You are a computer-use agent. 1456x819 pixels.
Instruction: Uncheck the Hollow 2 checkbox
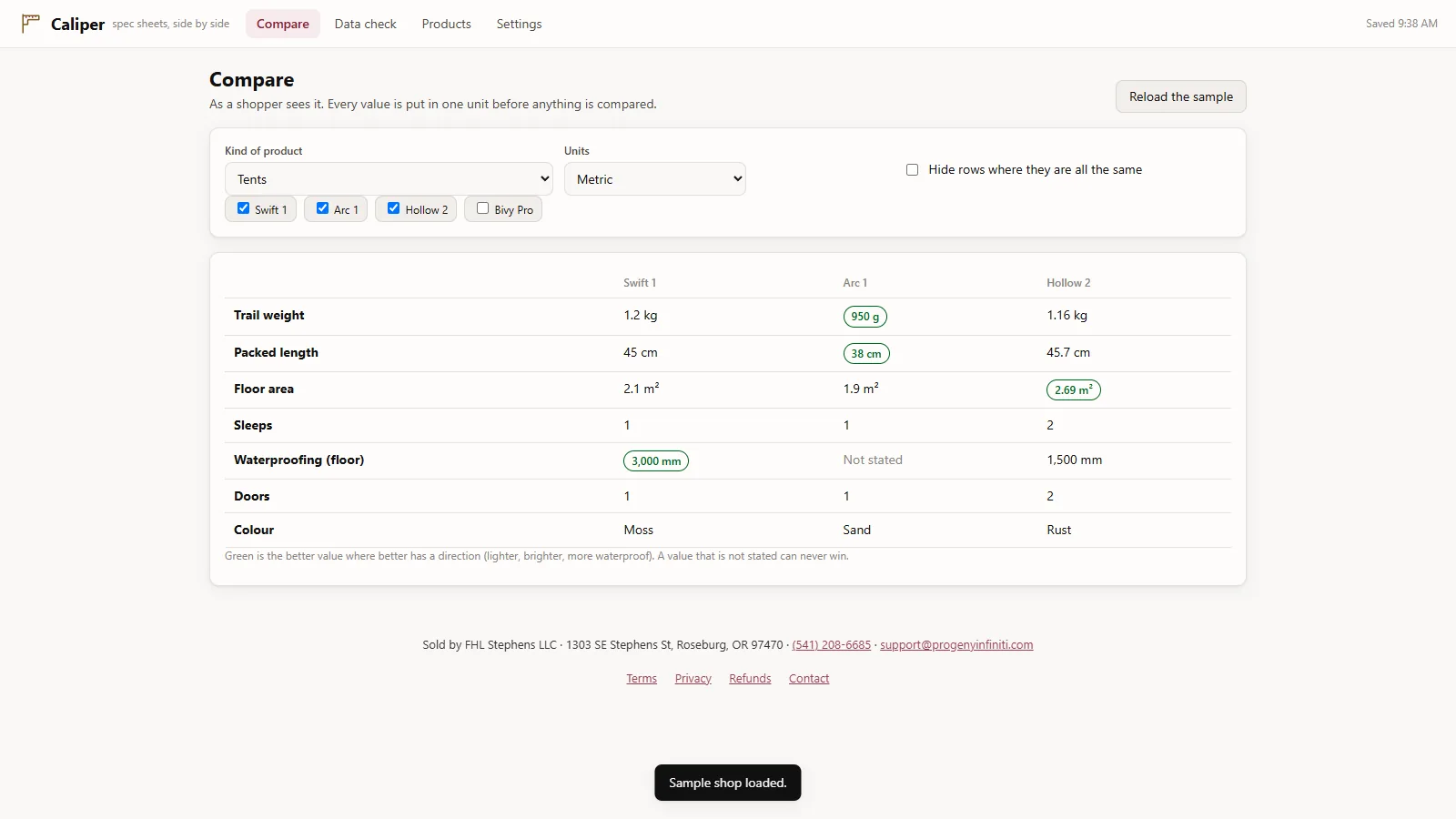[x=393, y=208]
